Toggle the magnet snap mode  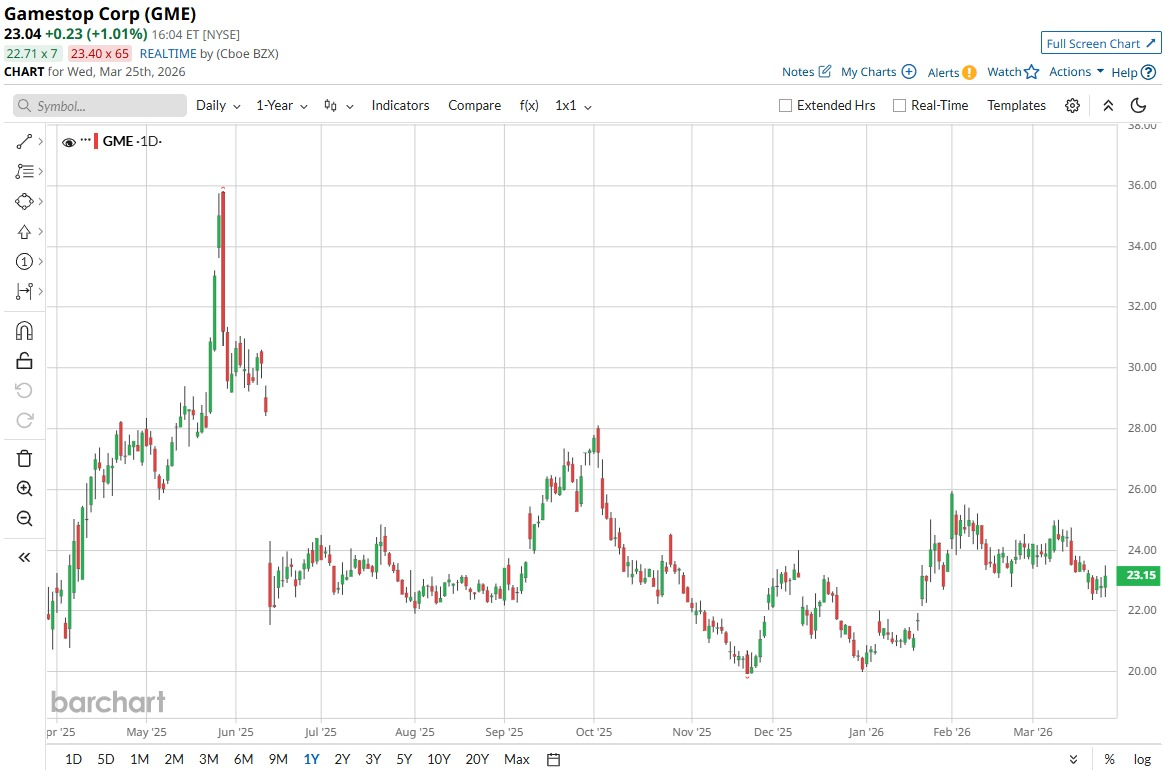(24, 331)
